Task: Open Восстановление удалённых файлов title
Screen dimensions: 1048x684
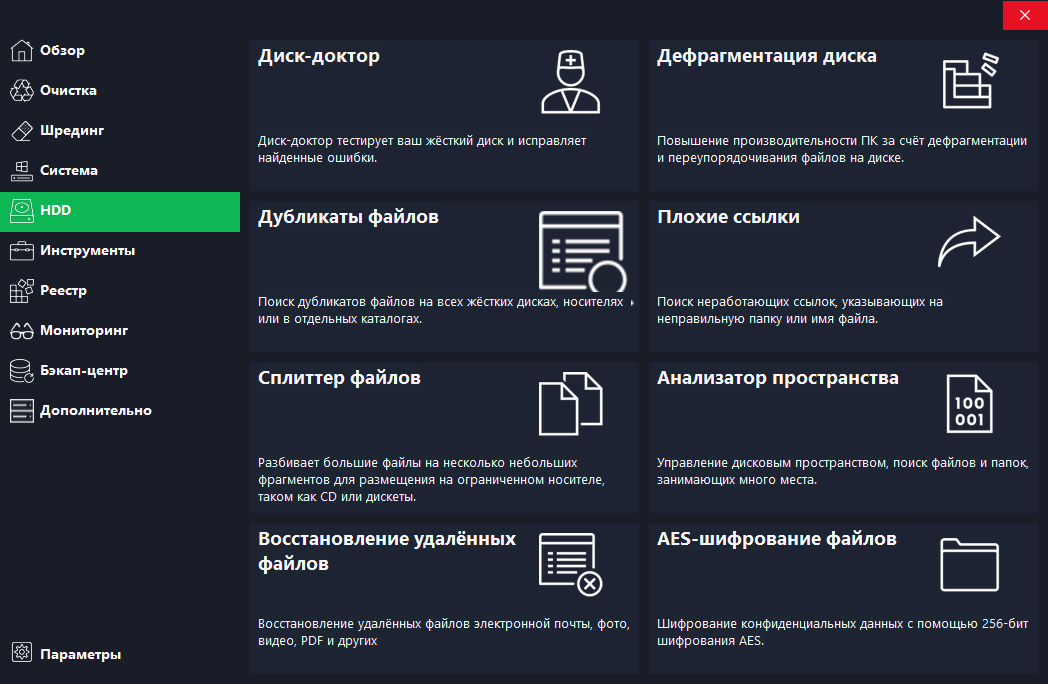Action: click(x=387, y=551)
